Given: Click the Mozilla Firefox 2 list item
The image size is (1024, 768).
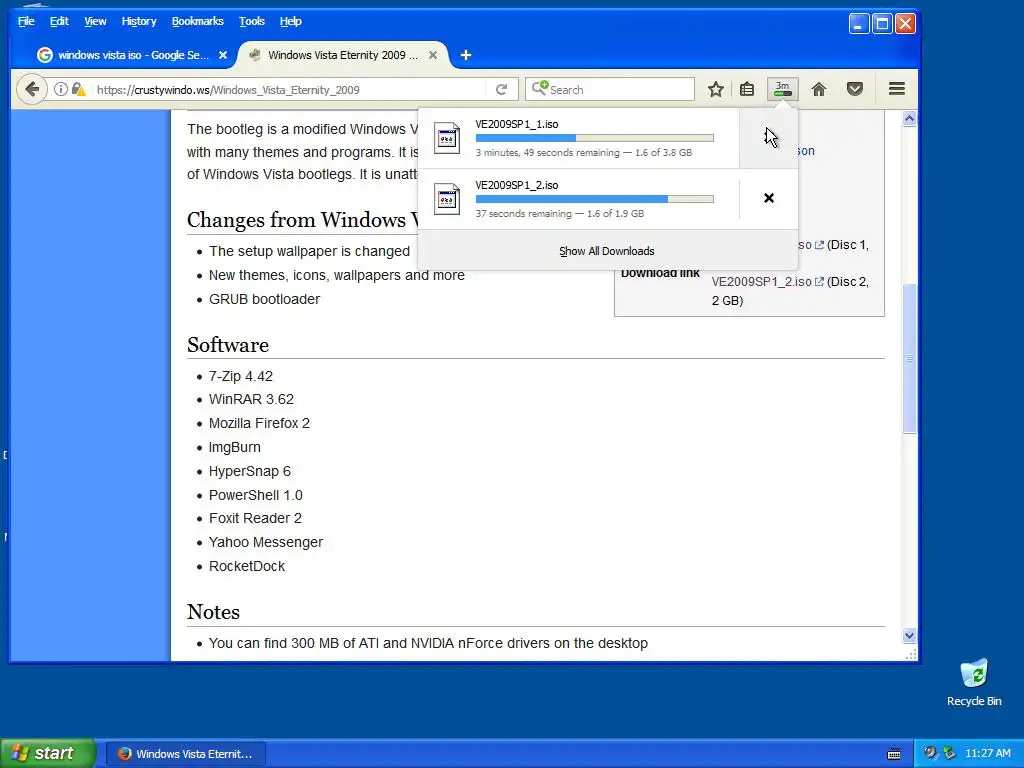Looking at the screenshot, I should [259, 424].
